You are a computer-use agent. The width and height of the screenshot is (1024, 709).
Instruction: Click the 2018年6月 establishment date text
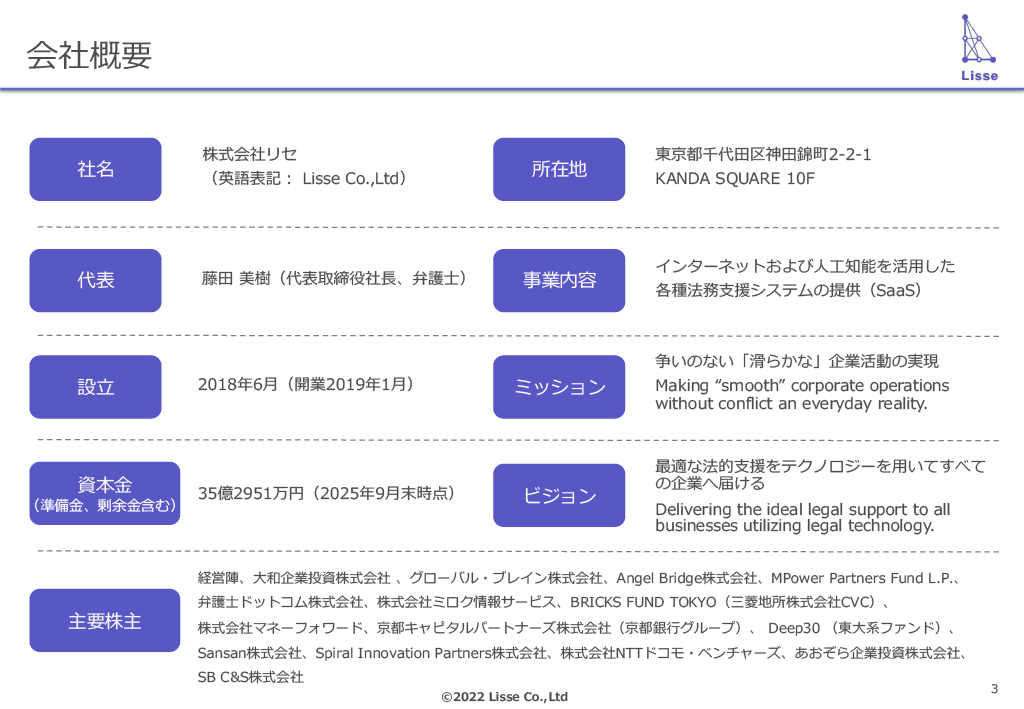tap(239, 384)
